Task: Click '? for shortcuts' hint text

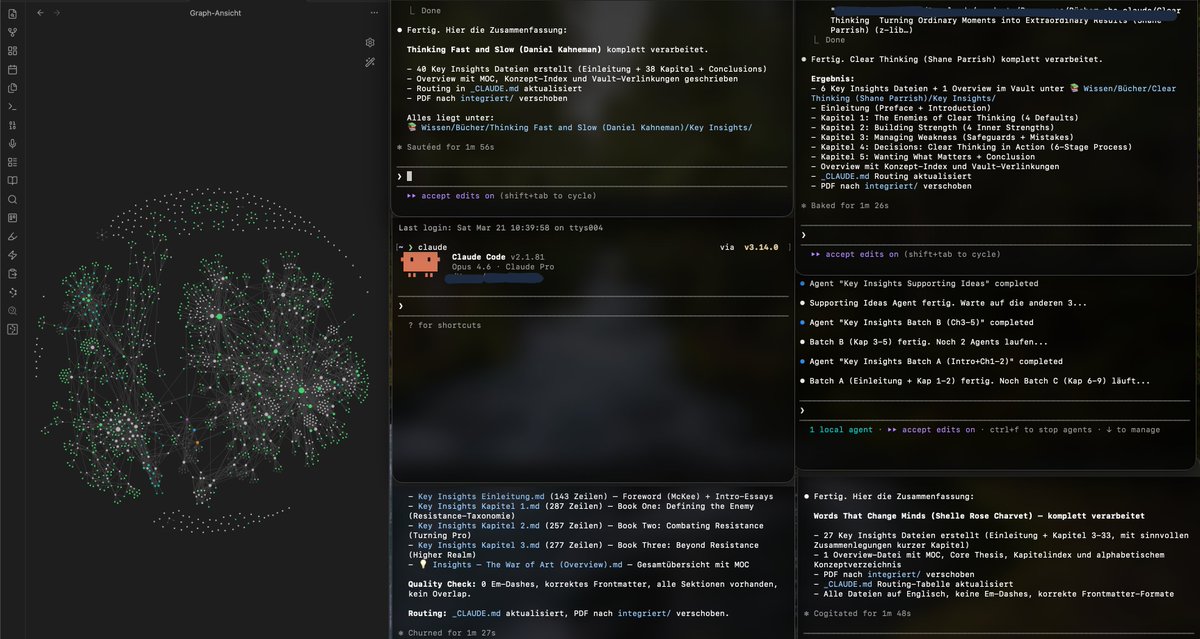Action: 444,325
